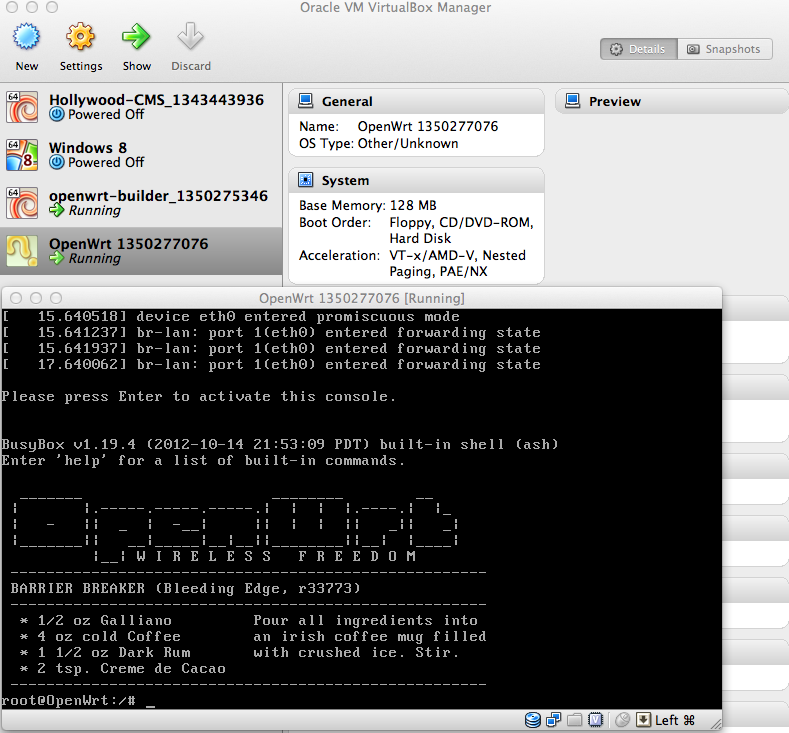Click the General section header title

(347, 102)
